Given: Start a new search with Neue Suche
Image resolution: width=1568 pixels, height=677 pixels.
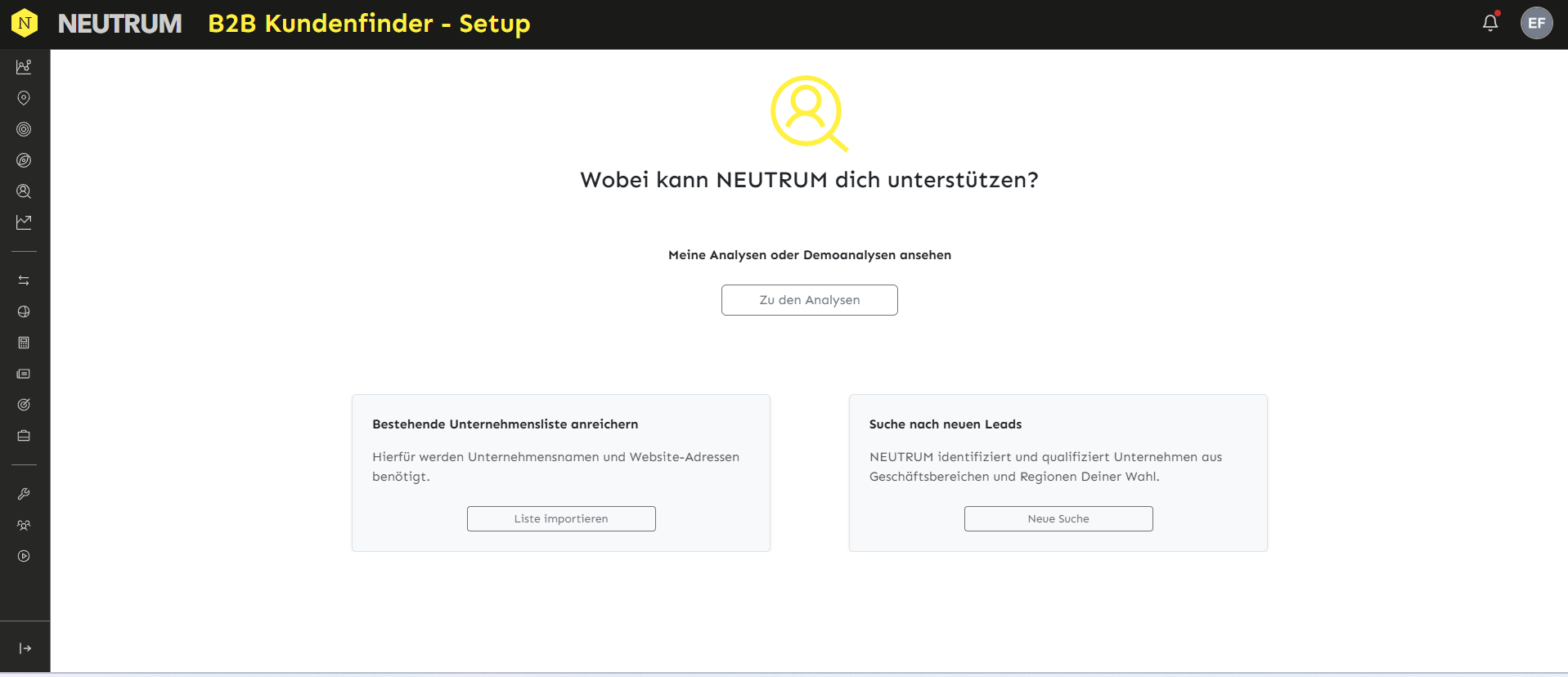Looking at the screenshot, I should pos(1058,518).
